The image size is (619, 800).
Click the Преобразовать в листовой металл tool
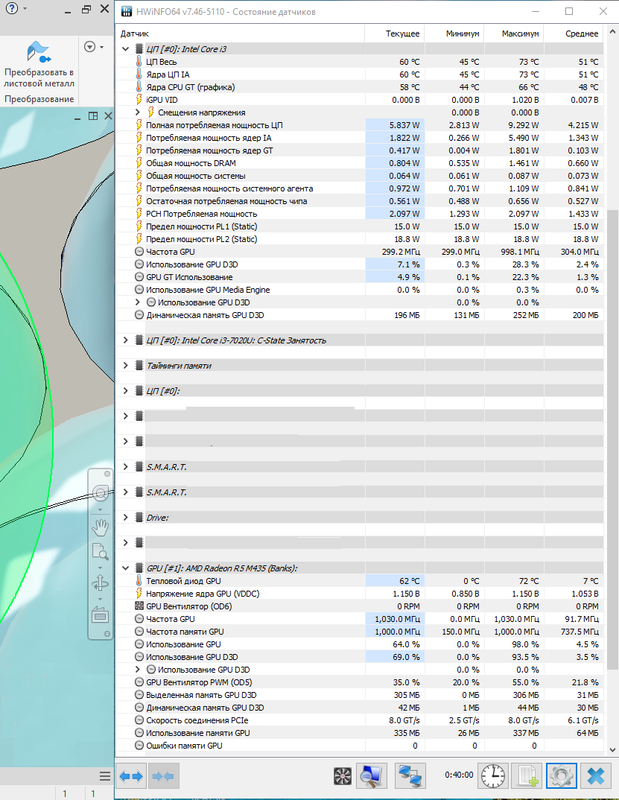click(39, 65)
